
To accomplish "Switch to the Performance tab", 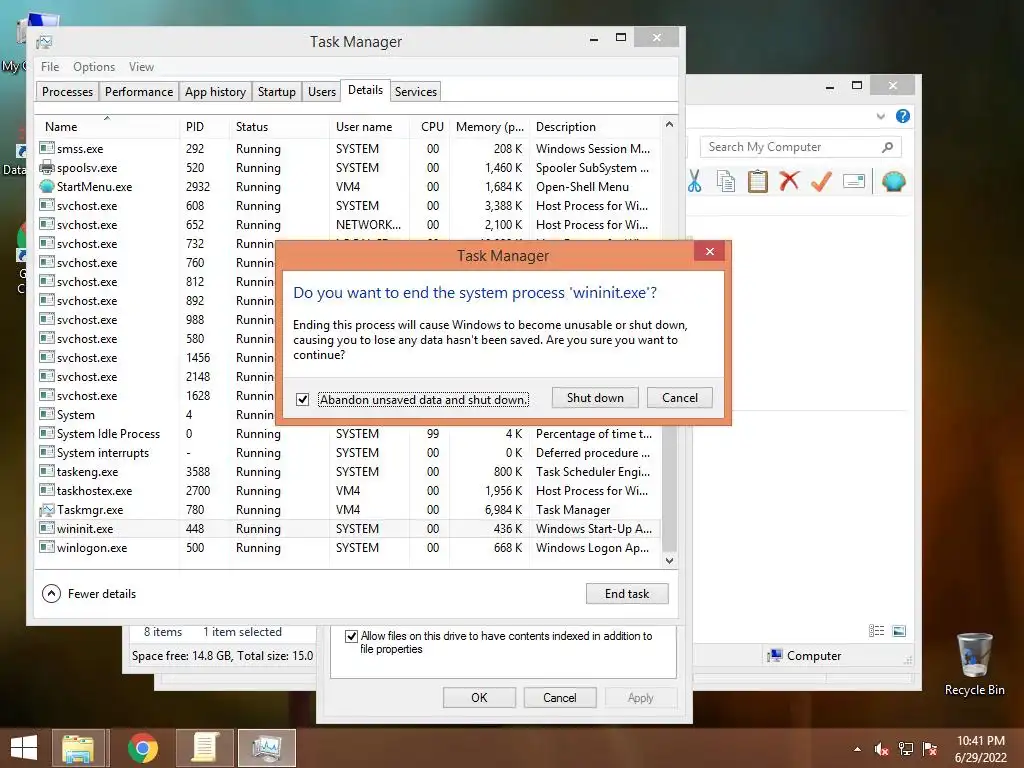I will [139, 91].
